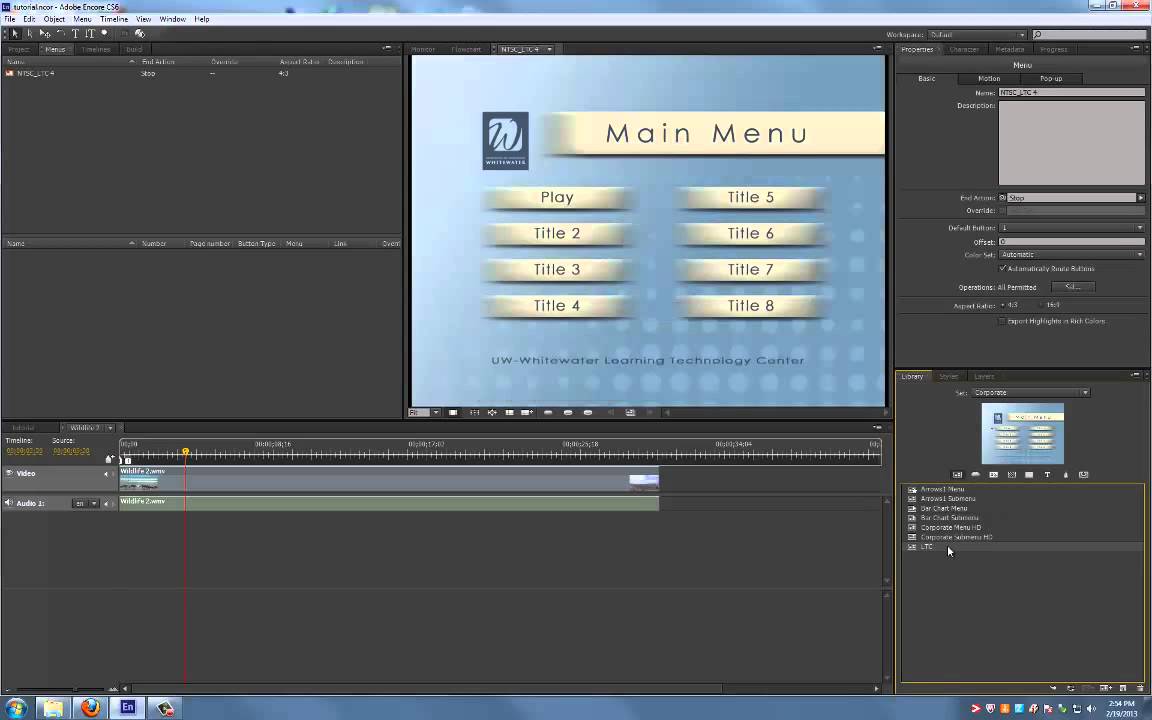Click the Operations Set button
Screen dimensions: 1152x720
(x=1073, y=287)
